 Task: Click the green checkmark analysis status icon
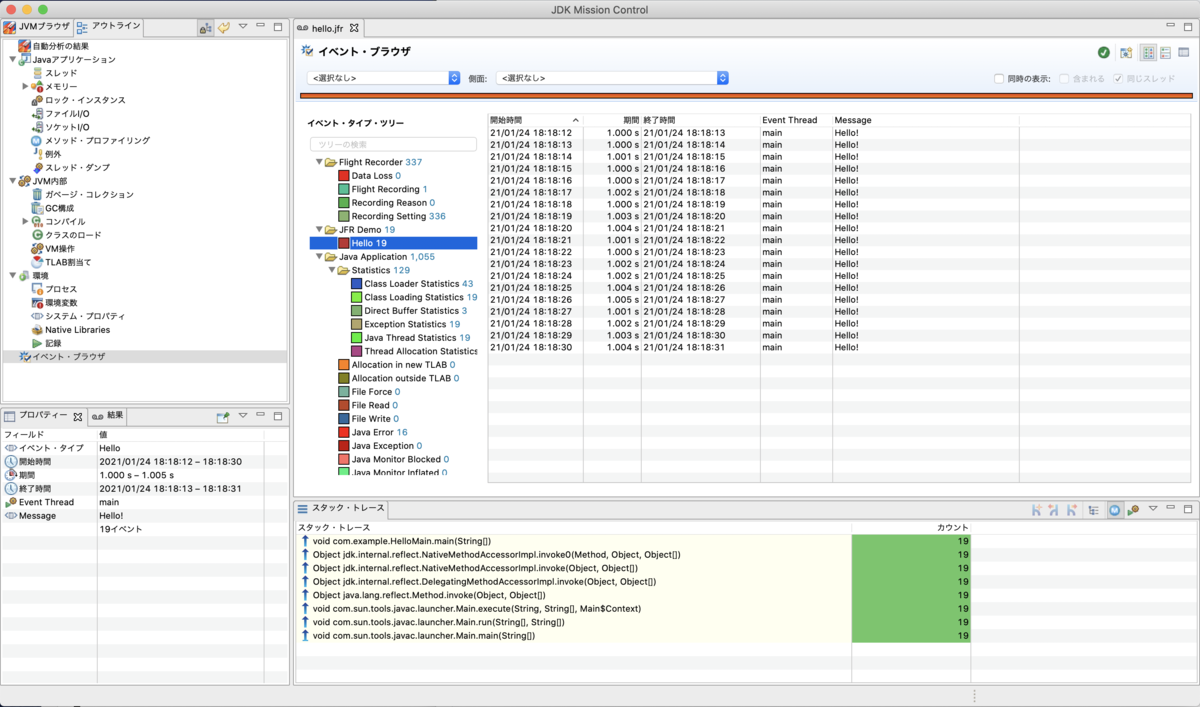(1103, 53)
